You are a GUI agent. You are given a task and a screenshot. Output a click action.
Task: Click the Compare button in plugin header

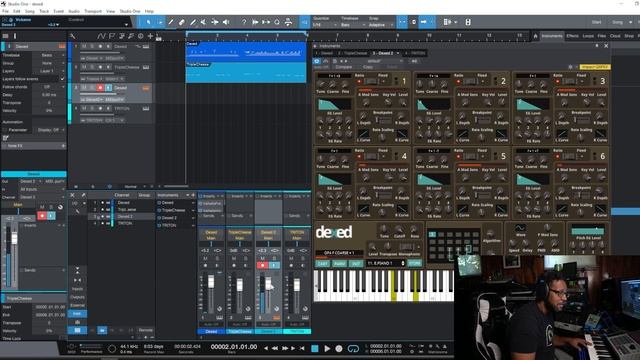click(x=344, y=67)
